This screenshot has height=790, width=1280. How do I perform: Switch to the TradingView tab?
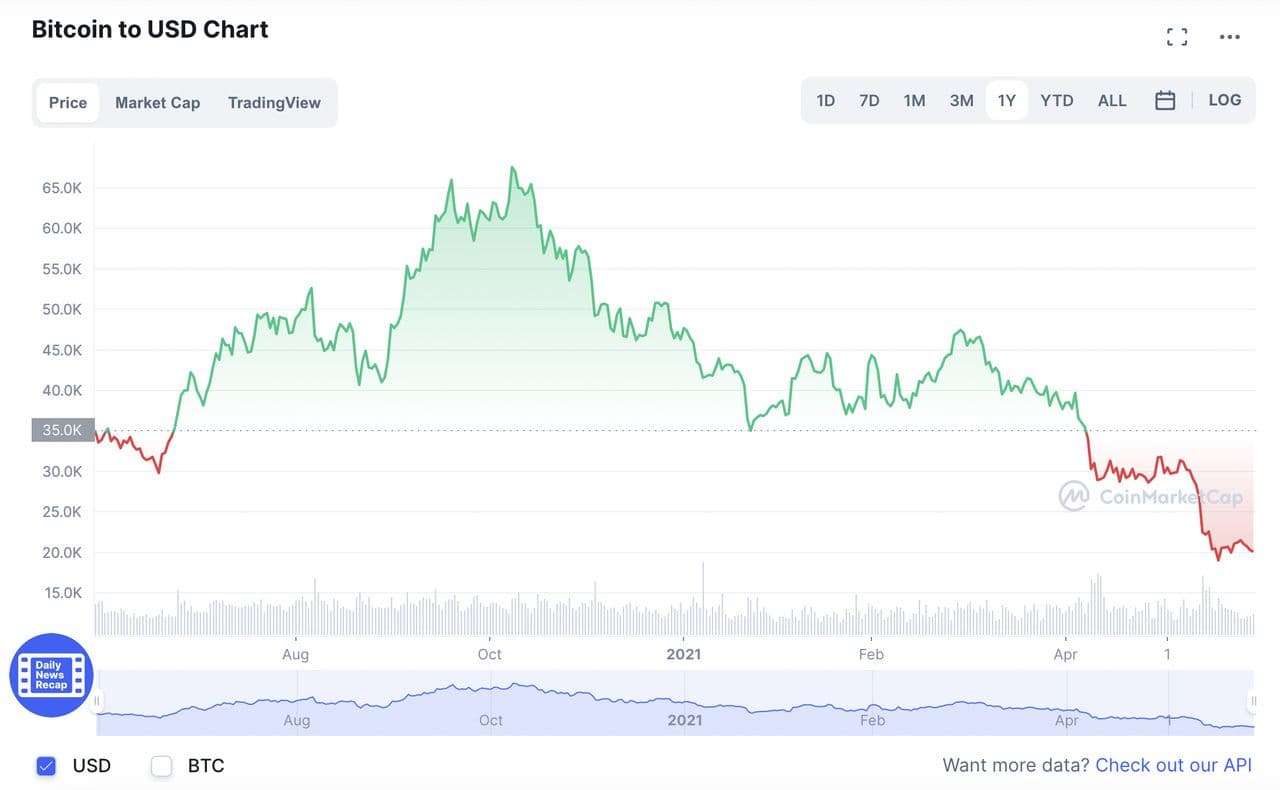[x=274, y=102]
